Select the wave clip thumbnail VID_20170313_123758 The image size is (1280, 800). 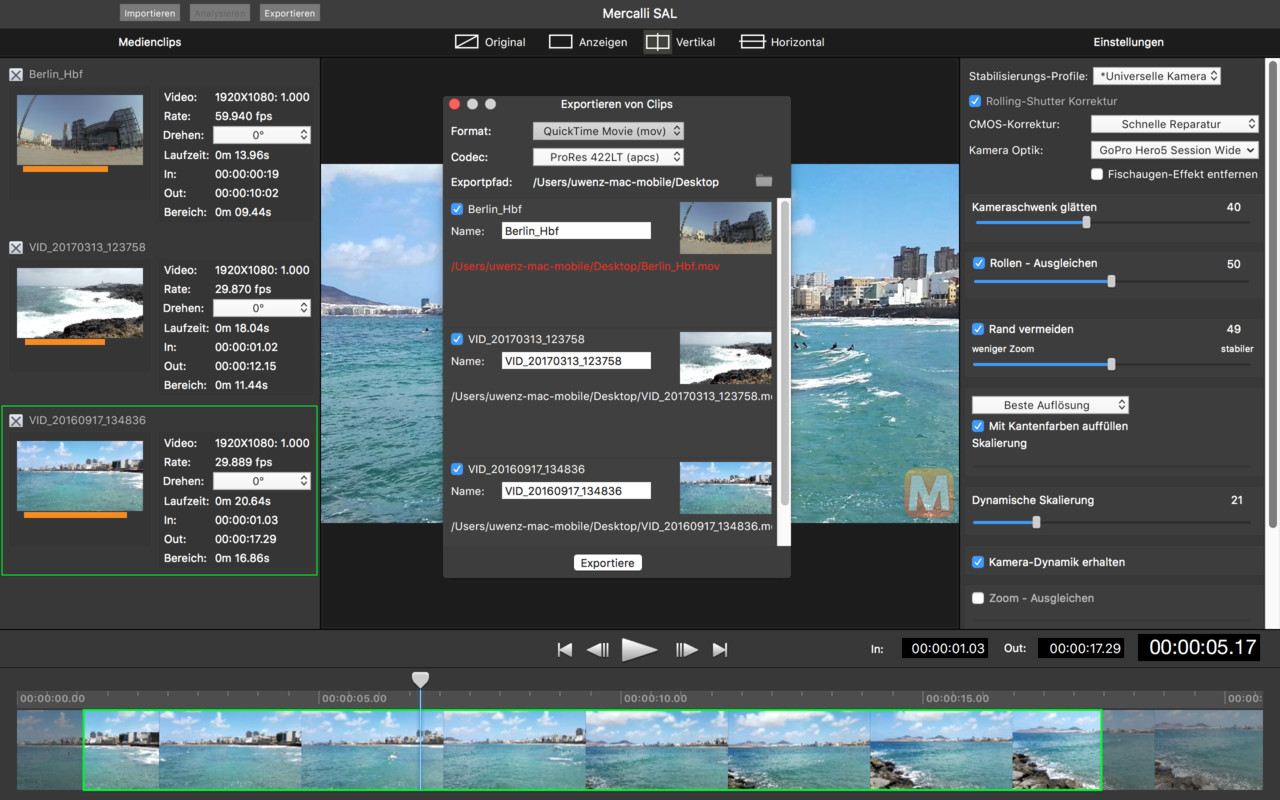pos(80,303)
